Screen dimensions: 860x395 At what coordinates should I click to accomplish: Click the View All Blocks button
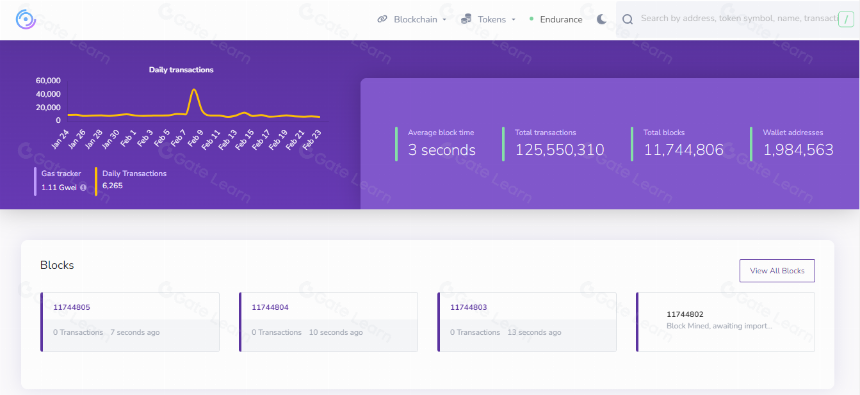(x=777, y=270)
